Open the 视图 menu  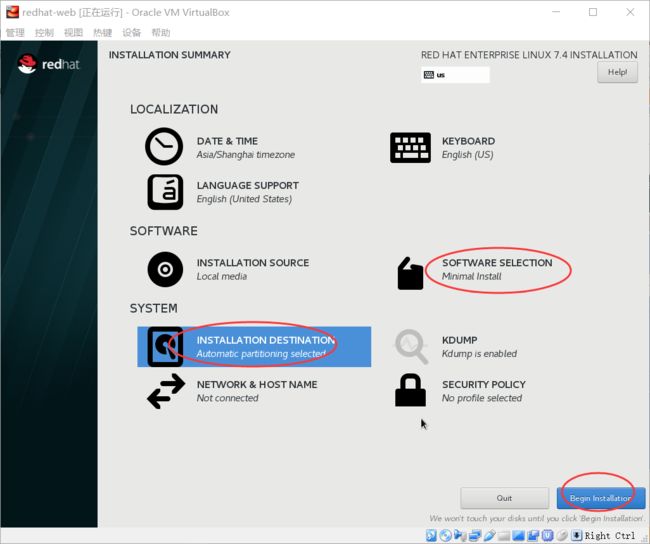73,32
